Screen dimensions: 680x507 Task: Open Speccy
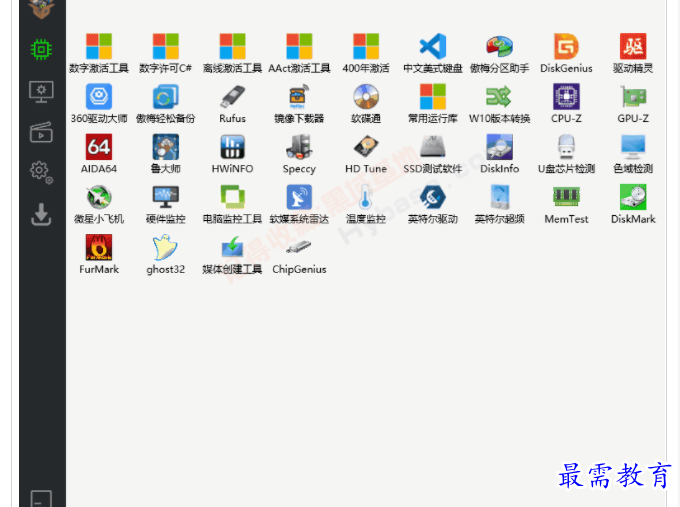pyautogui.click(x=299, y=154)
